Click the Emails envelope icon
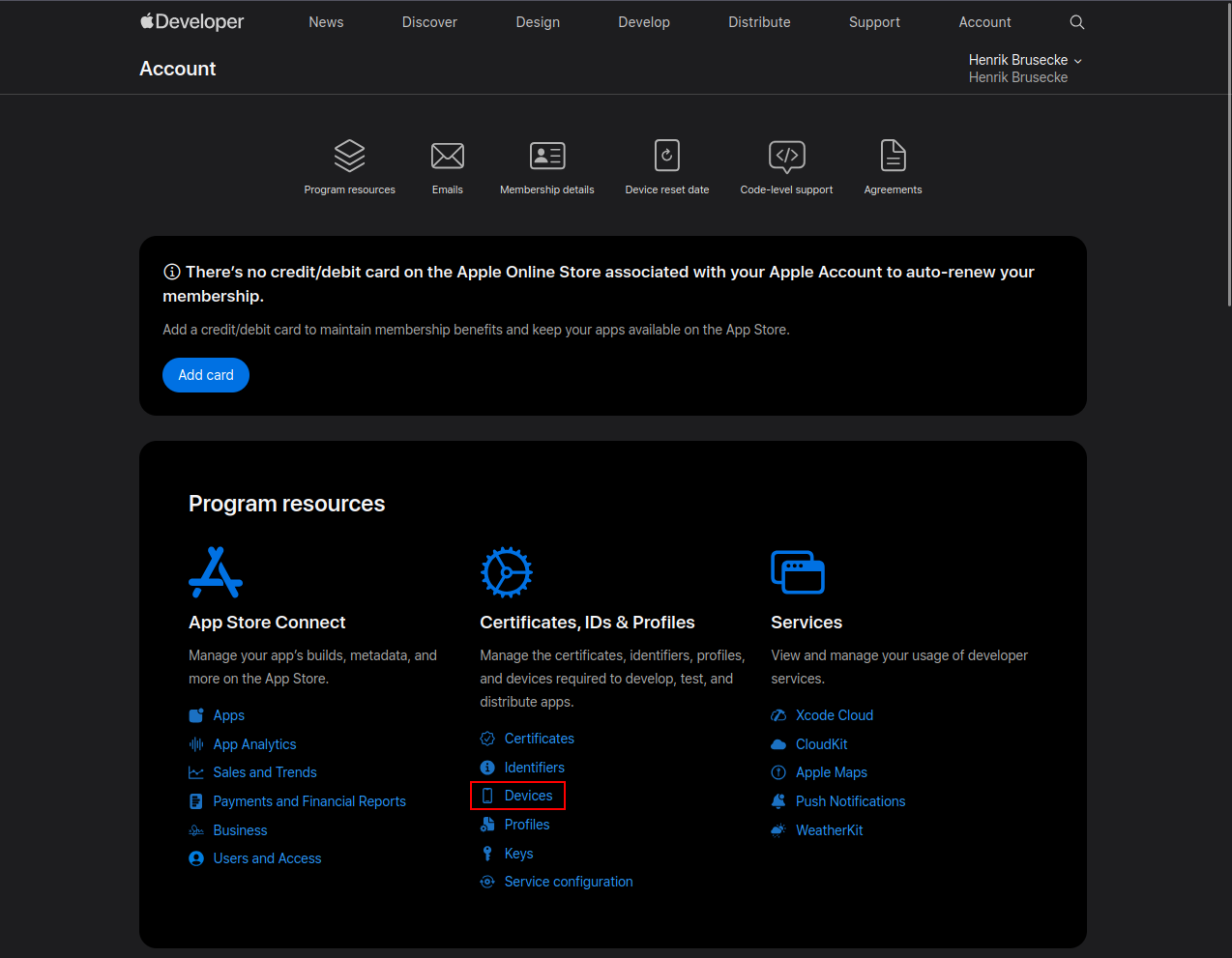Image resolution: width=1232 pixels, height=958 pixels. coord(448,156)
